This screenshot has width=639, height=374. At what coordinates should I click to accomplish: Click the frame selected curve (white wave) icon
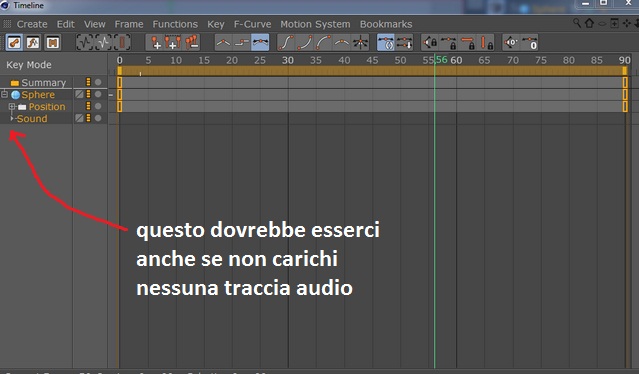coord(104,42)
